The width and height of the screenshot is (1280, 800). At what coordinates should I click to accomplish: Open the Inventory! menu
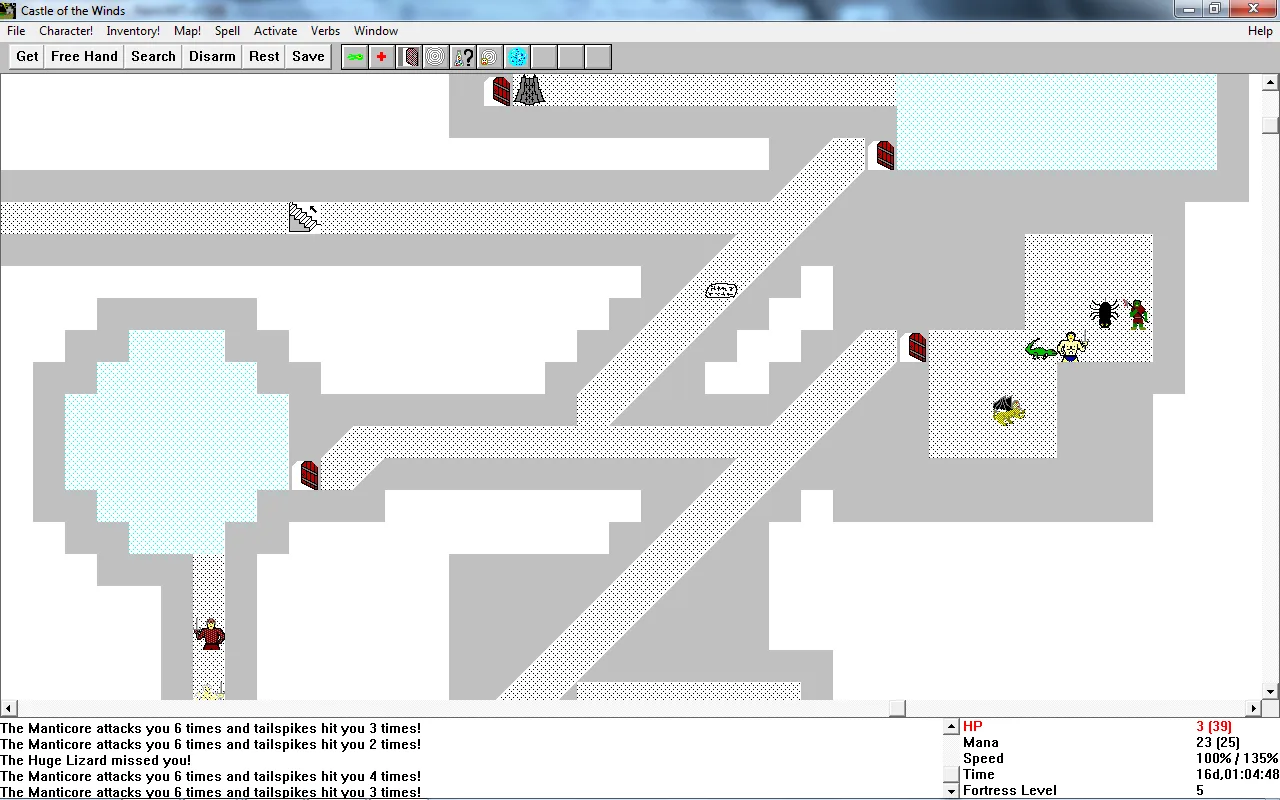coord(133,31)
